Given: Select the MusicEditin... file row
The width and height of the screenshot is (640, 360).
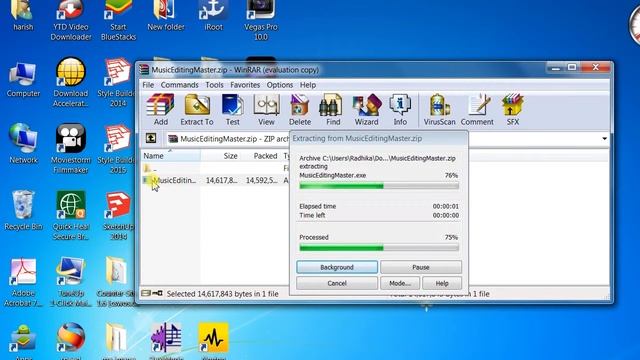Looking at the screenshot, I should 215,180.
